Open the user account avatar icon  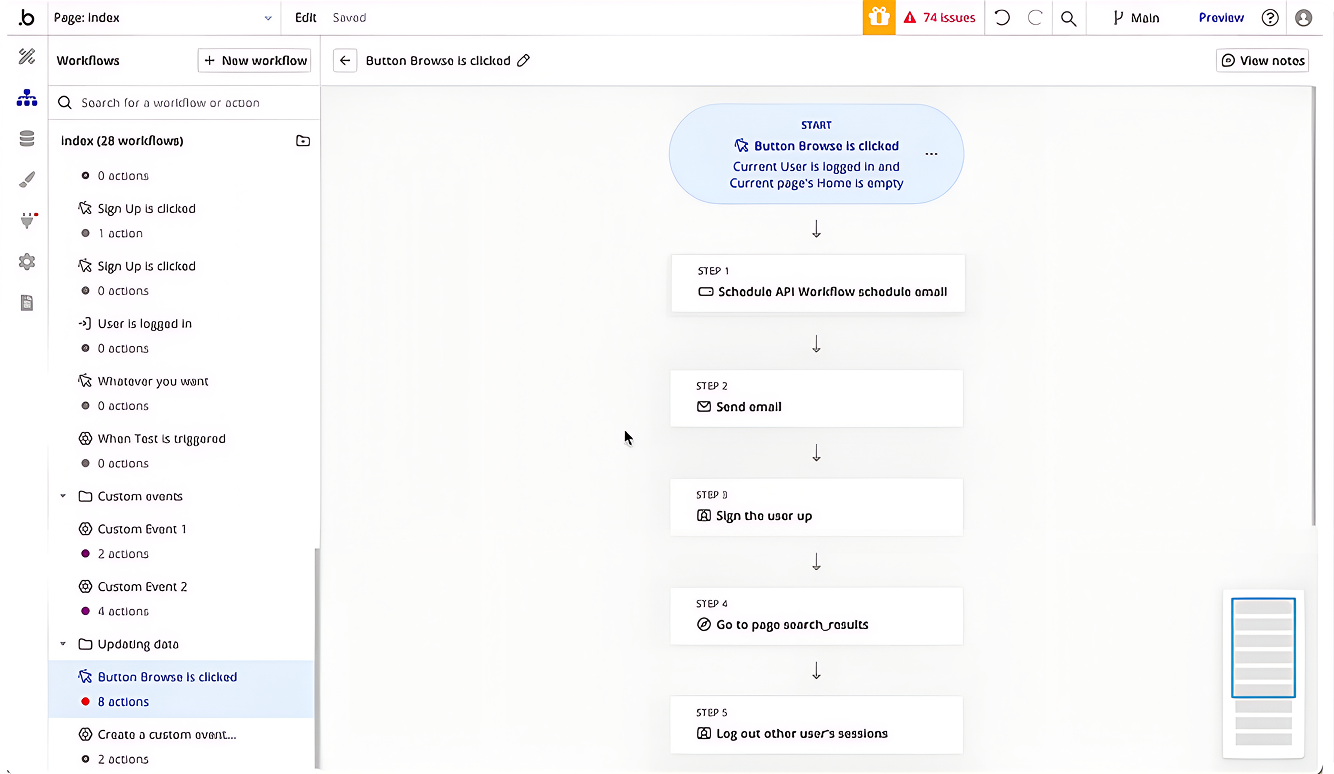1303,17
